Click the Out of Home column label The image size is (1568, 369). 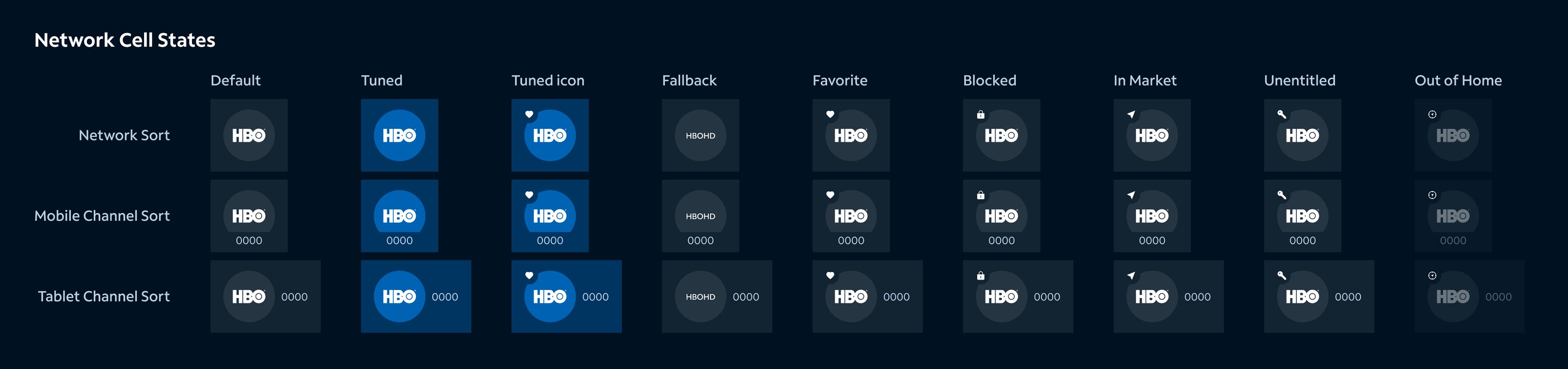tap(1458, 81)
